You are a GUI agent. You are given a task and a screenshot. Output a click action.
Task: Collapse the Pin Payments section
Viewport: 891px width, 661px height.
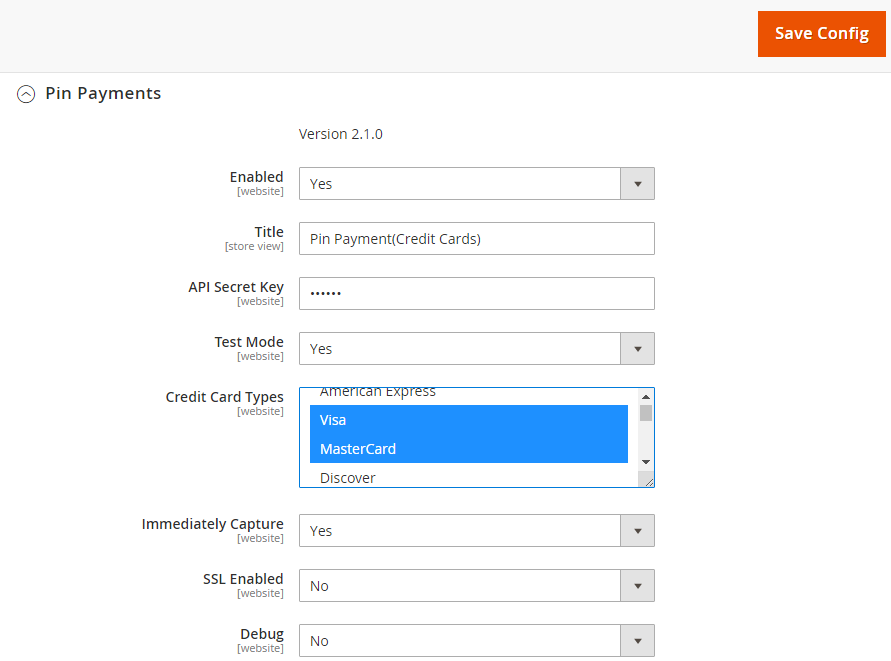point(26,94)
